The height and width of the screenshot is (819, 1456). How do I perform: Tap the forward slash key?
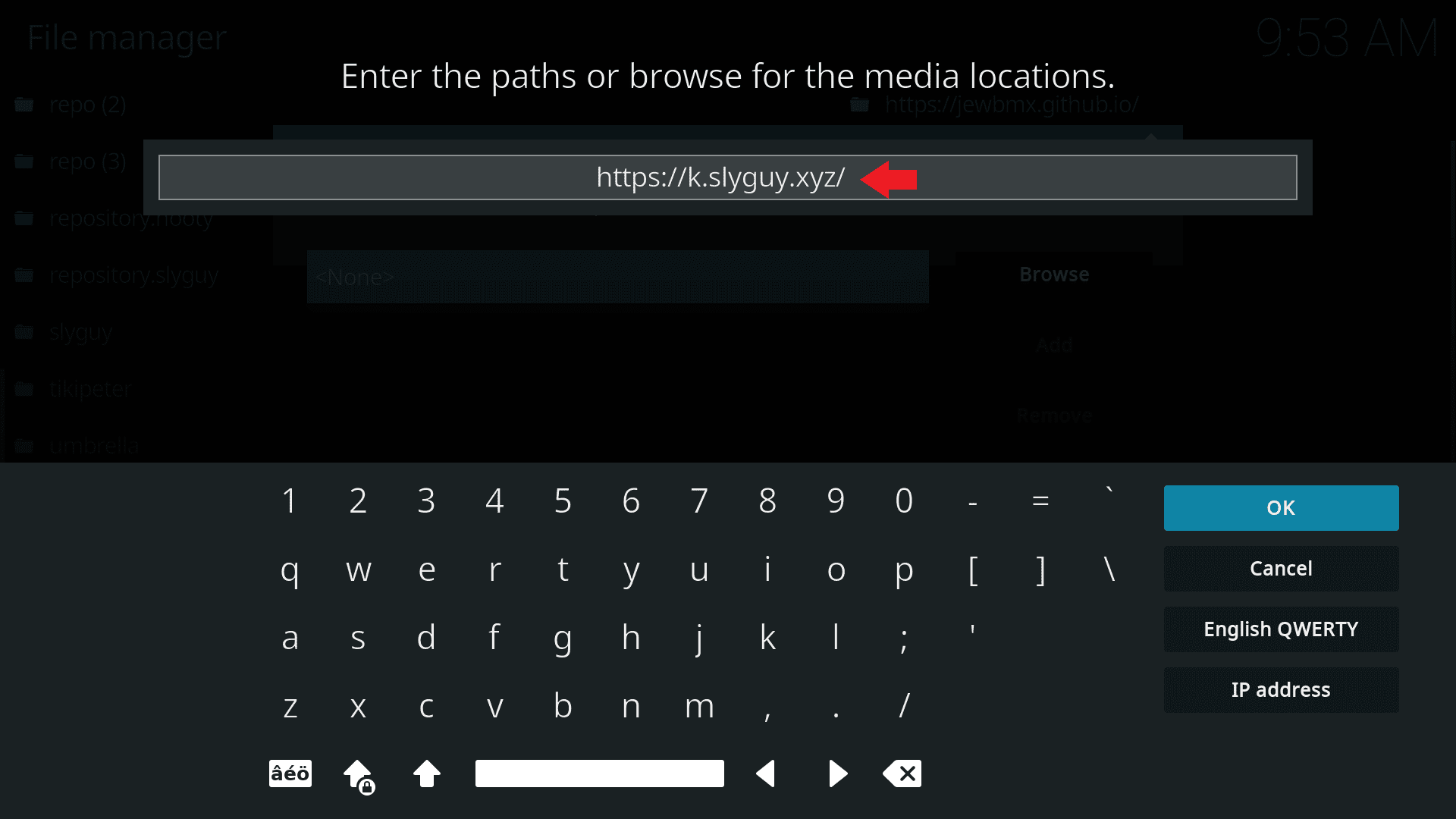tap(904, 705)
